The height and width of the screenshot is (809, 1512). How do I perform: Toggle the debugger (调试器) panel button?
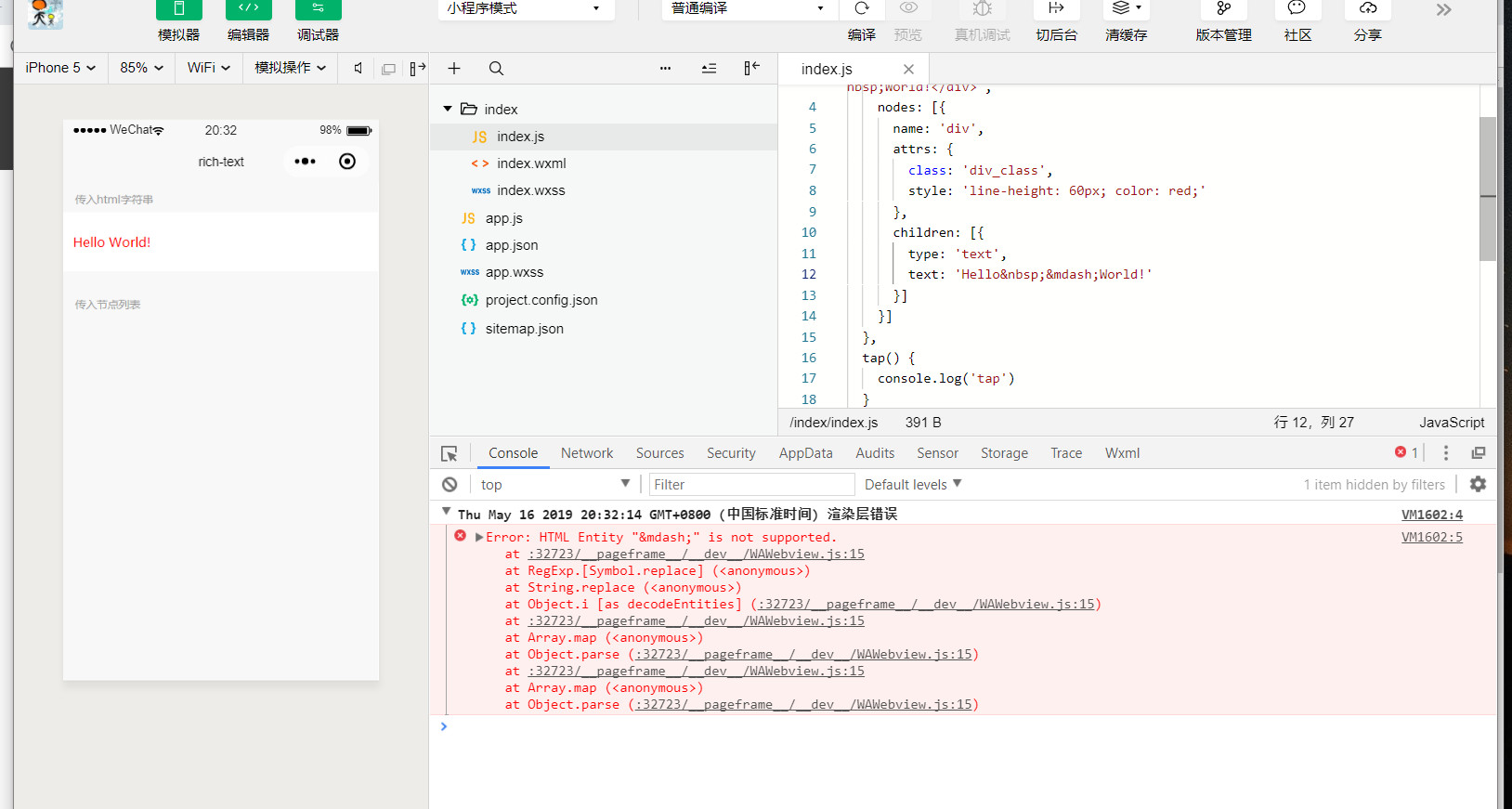[318, 10]
